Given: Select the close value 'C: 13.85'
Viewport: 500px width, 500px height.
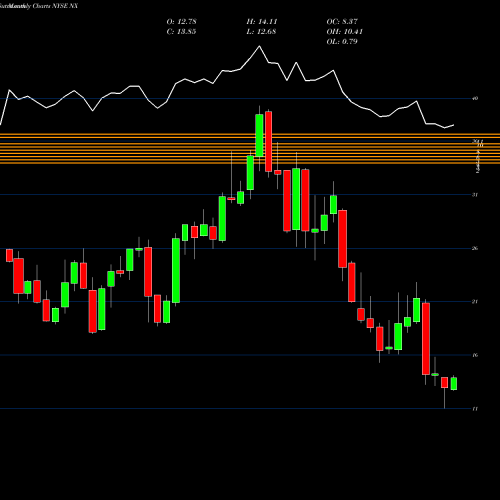Looking at the screenshot, I should click(x=182, y=32).
